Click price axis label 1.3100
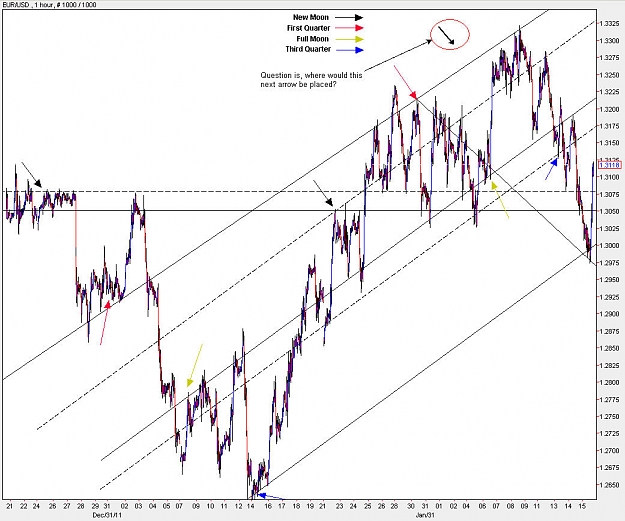 [609, 177]
